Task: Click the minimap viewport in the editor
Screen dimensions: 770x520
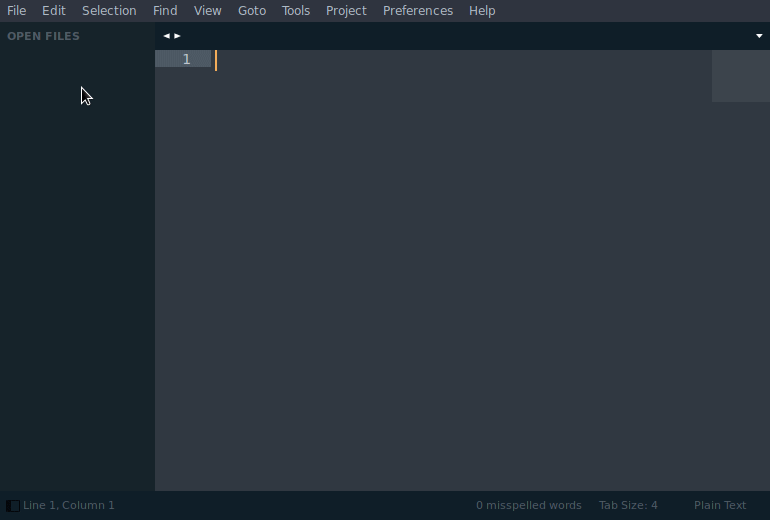Action: coord(740,76)
